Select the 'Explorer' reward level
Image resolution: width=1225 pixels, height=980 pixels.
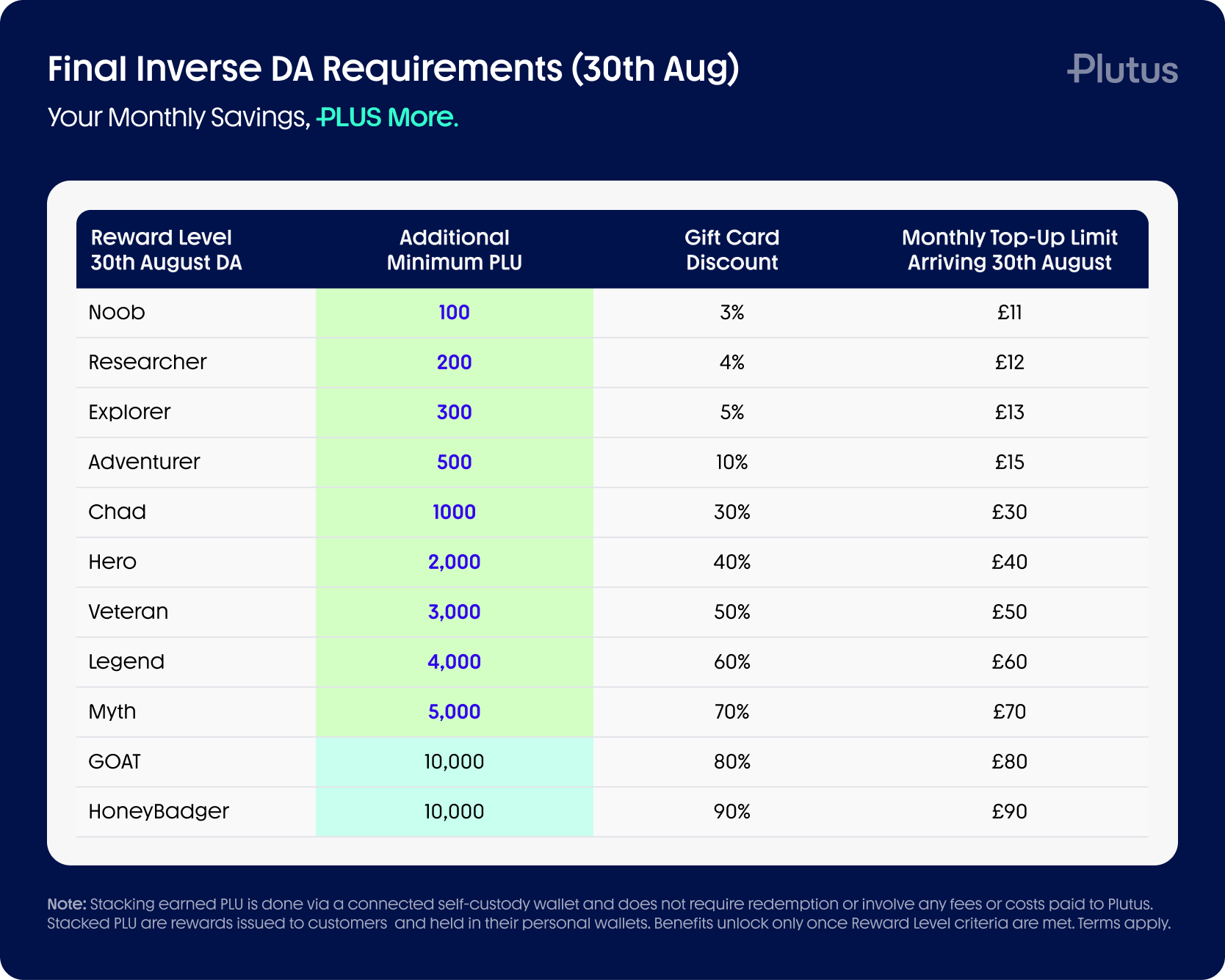pos(129,413)
